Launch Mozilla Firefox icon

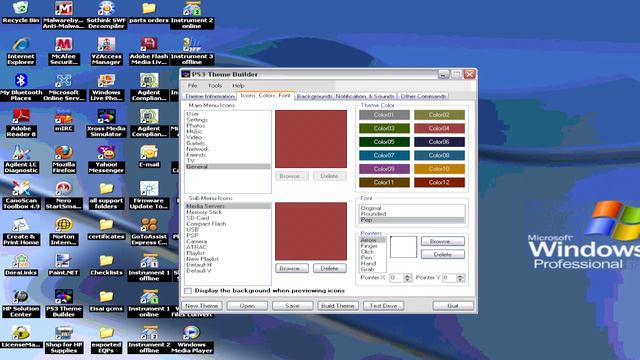[63, 159]
